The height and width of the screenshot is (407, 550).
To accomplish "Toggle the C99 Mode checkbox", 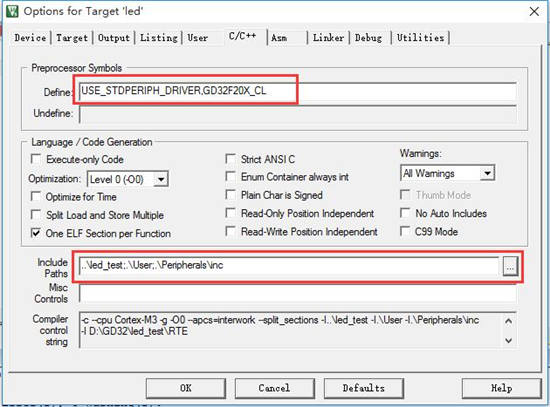I will (x=405, y=231).
